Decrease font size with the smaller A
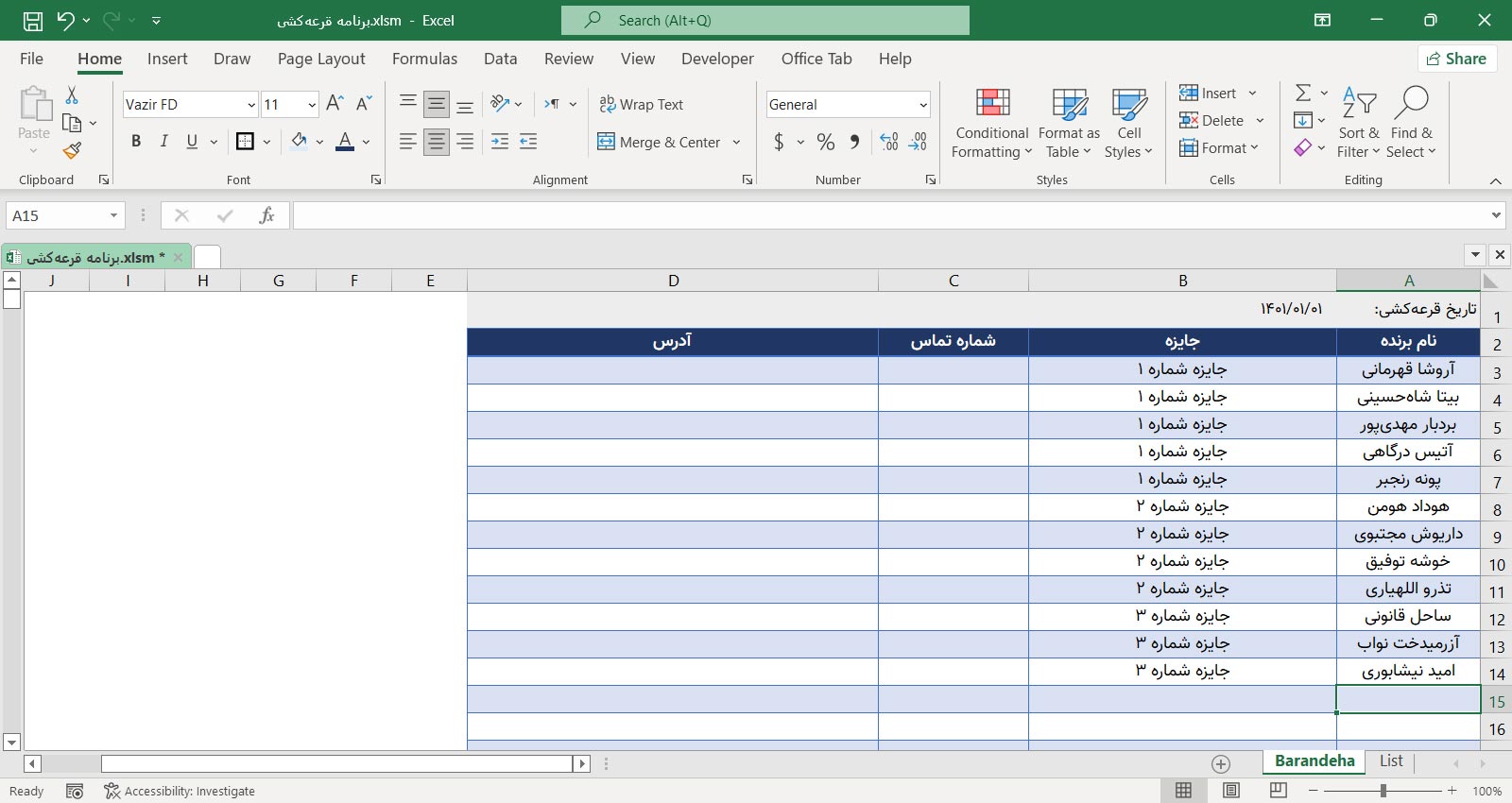The image size is (1512, 803). (x=364, y=104)
